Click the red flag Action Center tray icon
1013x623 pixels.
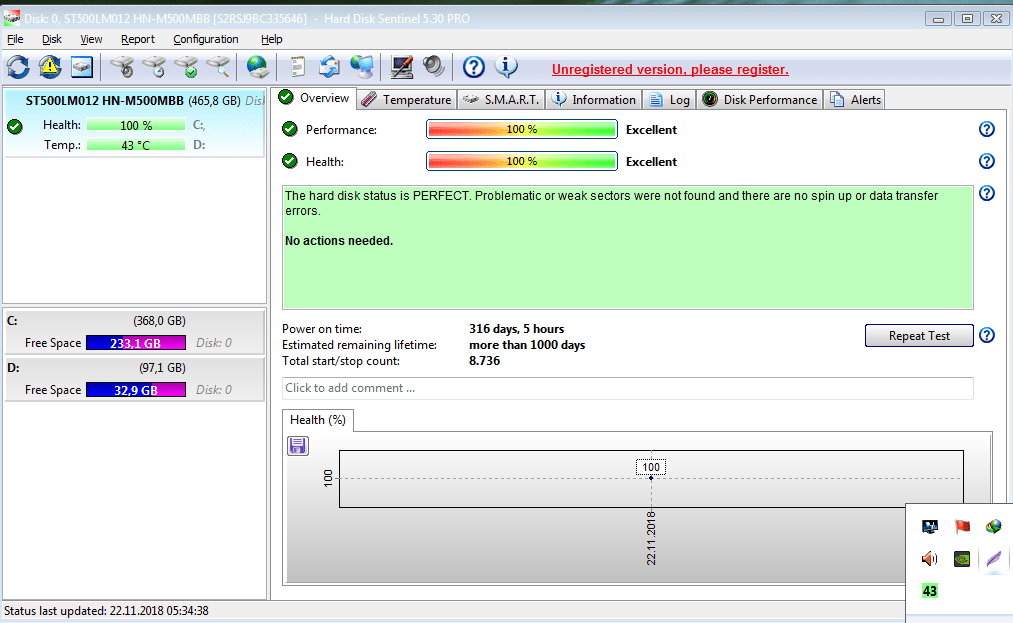[962, 527]
